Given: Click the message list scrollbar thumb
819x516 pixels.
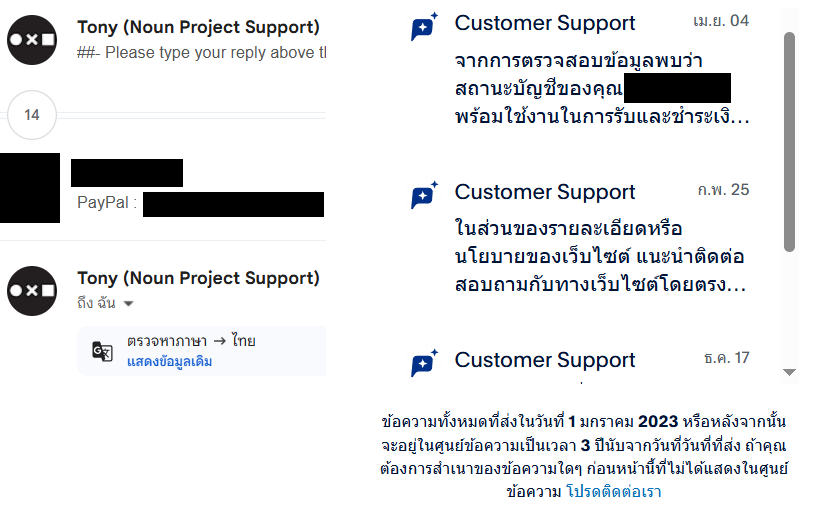Looking at the screenshot, I should click(x=789, y=142).
